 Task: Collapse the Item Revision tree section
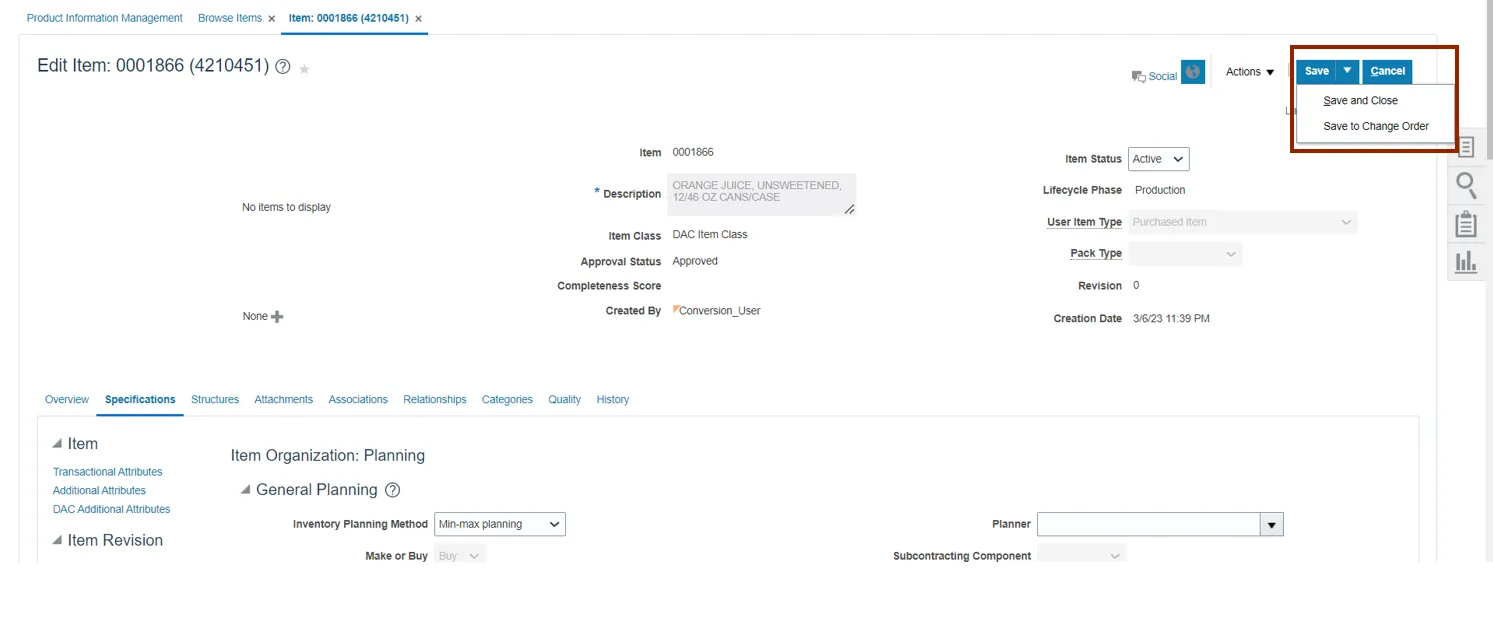tap(57, 540)
